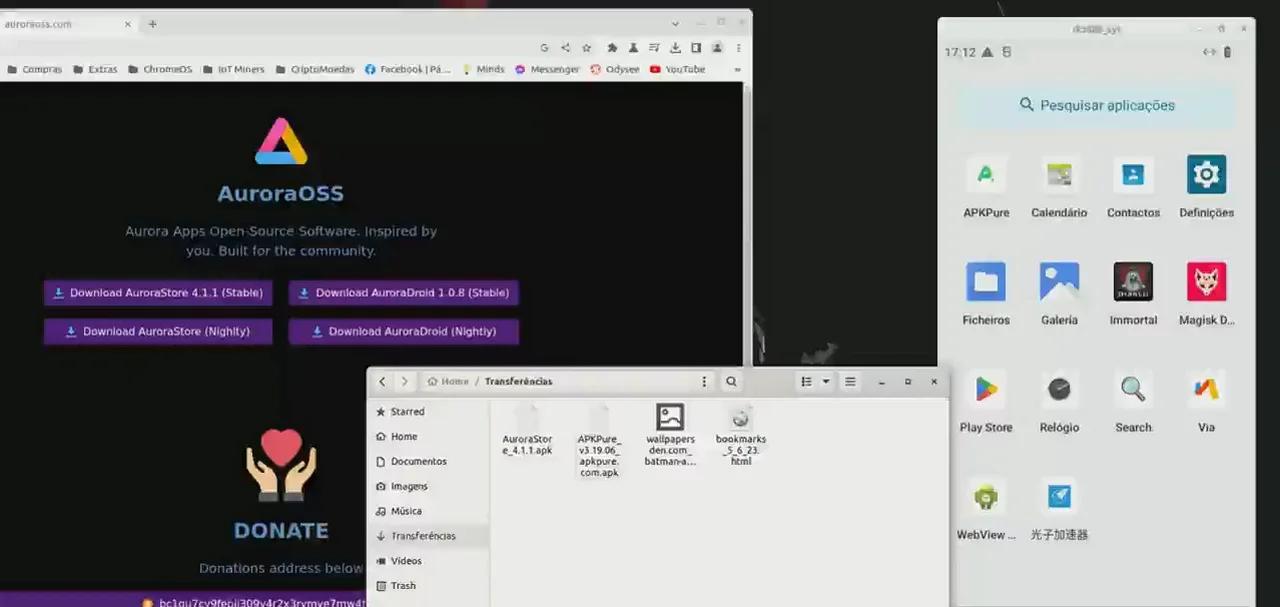The image size is (1280, 607).
Task: Open Ficheiros file app
Action: (x=986, y=282)
